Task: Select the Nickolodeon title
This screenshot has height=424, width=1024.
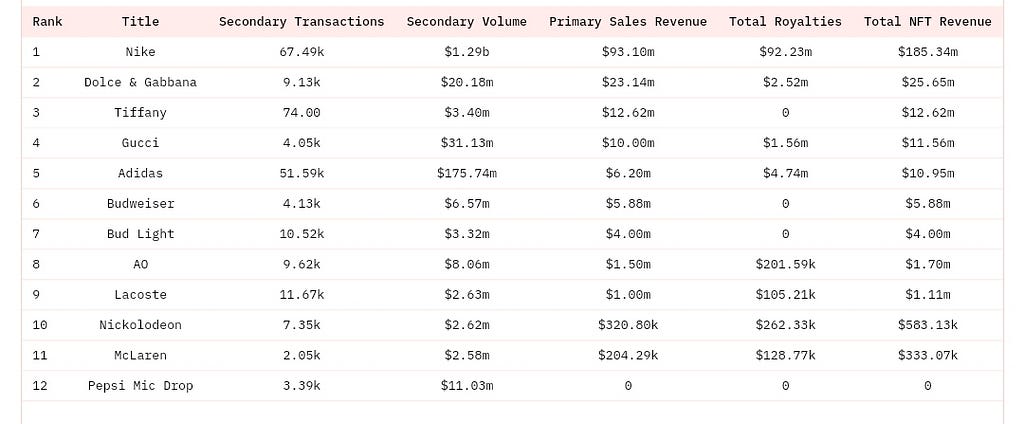Action: pyautogui.click(x=140, y=325)
